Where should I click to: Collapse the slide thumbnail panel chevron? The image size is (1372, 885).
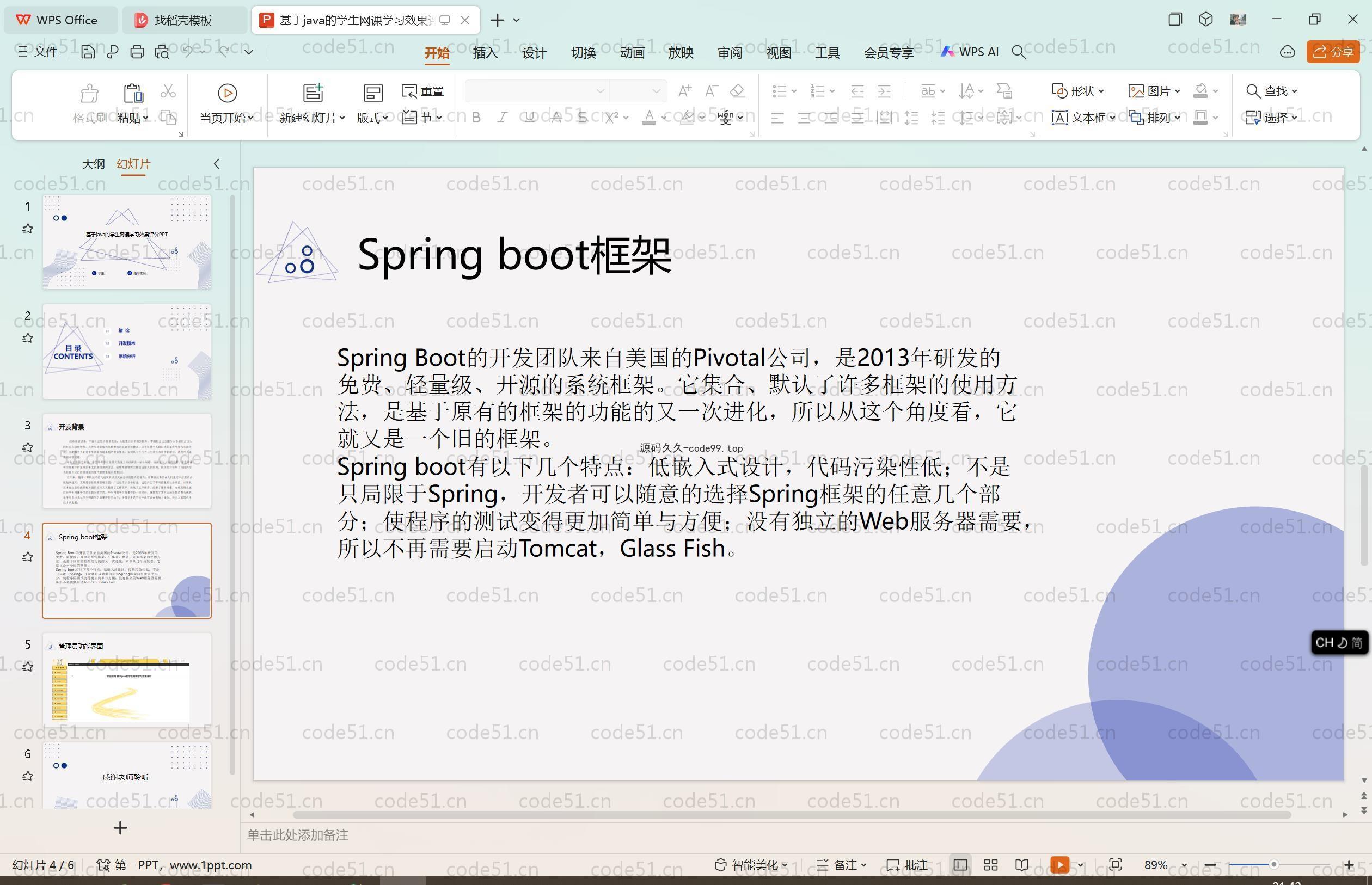(217, 164)
